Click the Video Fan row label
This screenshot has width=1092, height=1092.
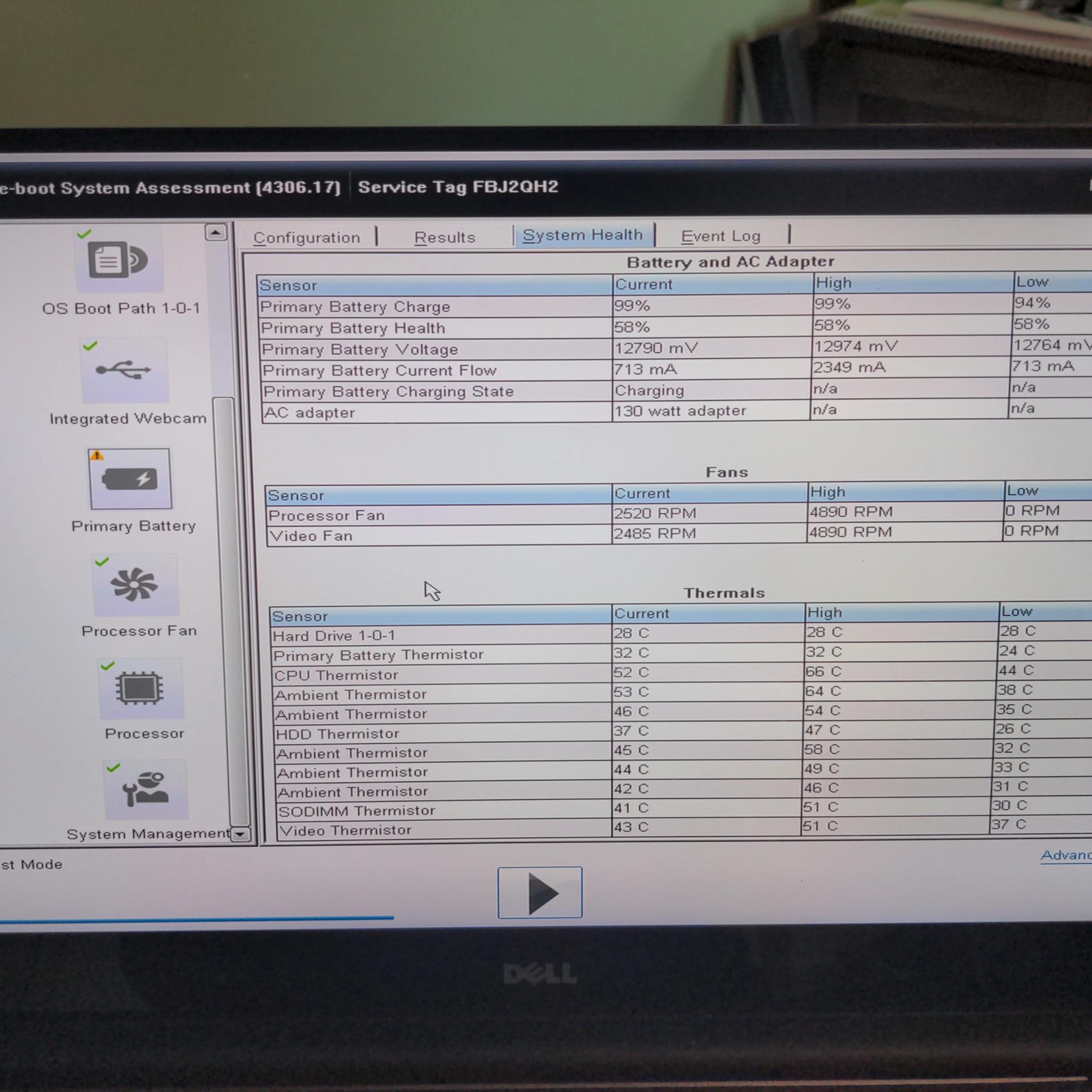pos(311,536)
